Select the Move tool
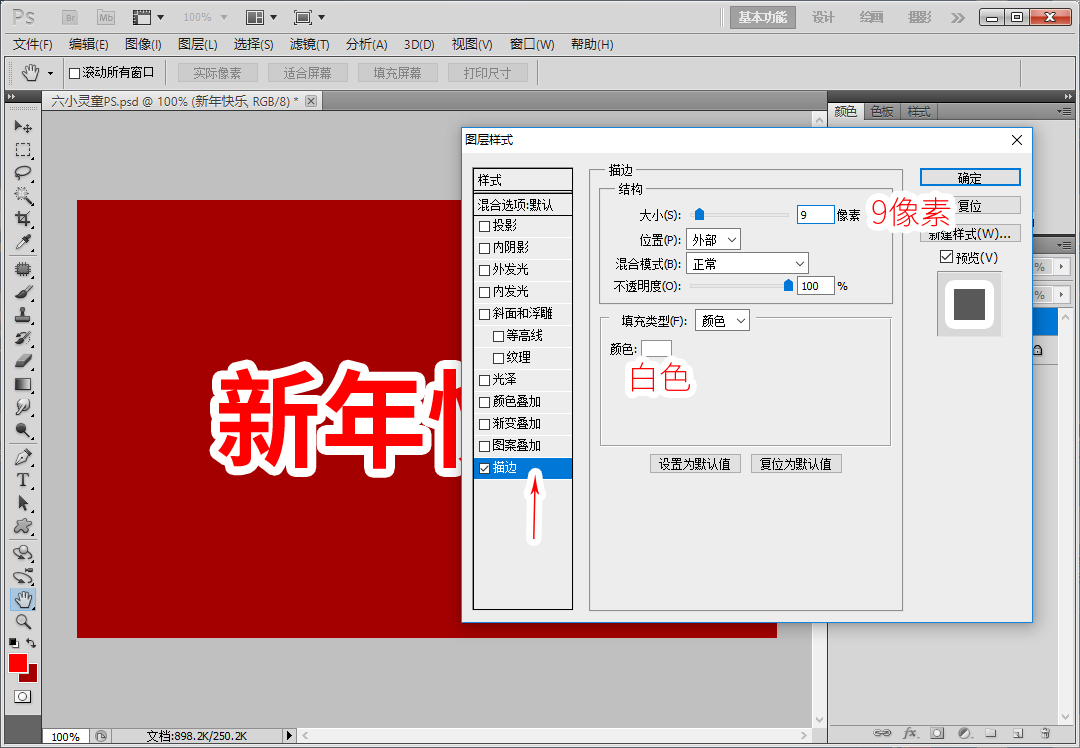 click(23, 127)
